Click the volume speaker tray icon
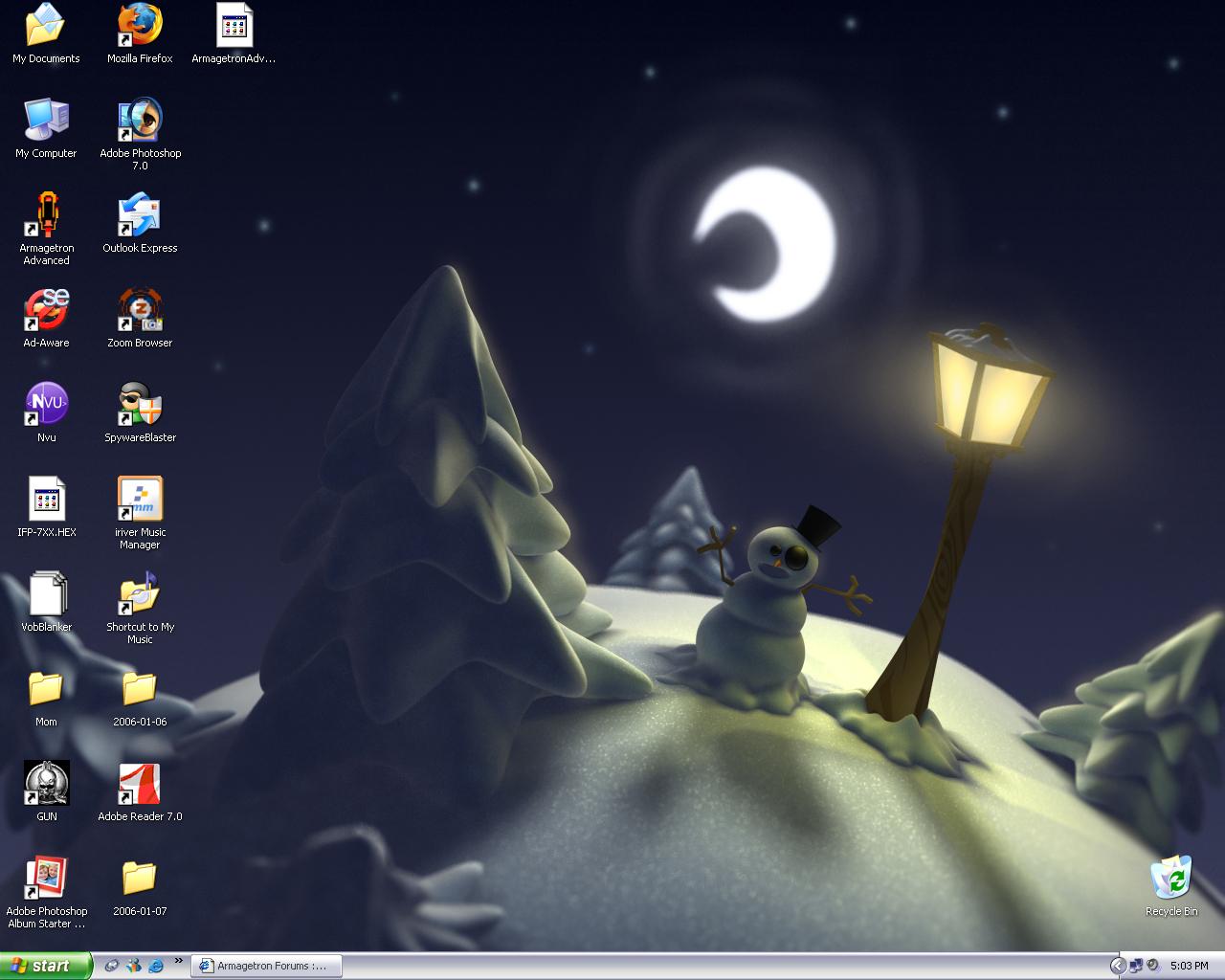 [1153, 966]
